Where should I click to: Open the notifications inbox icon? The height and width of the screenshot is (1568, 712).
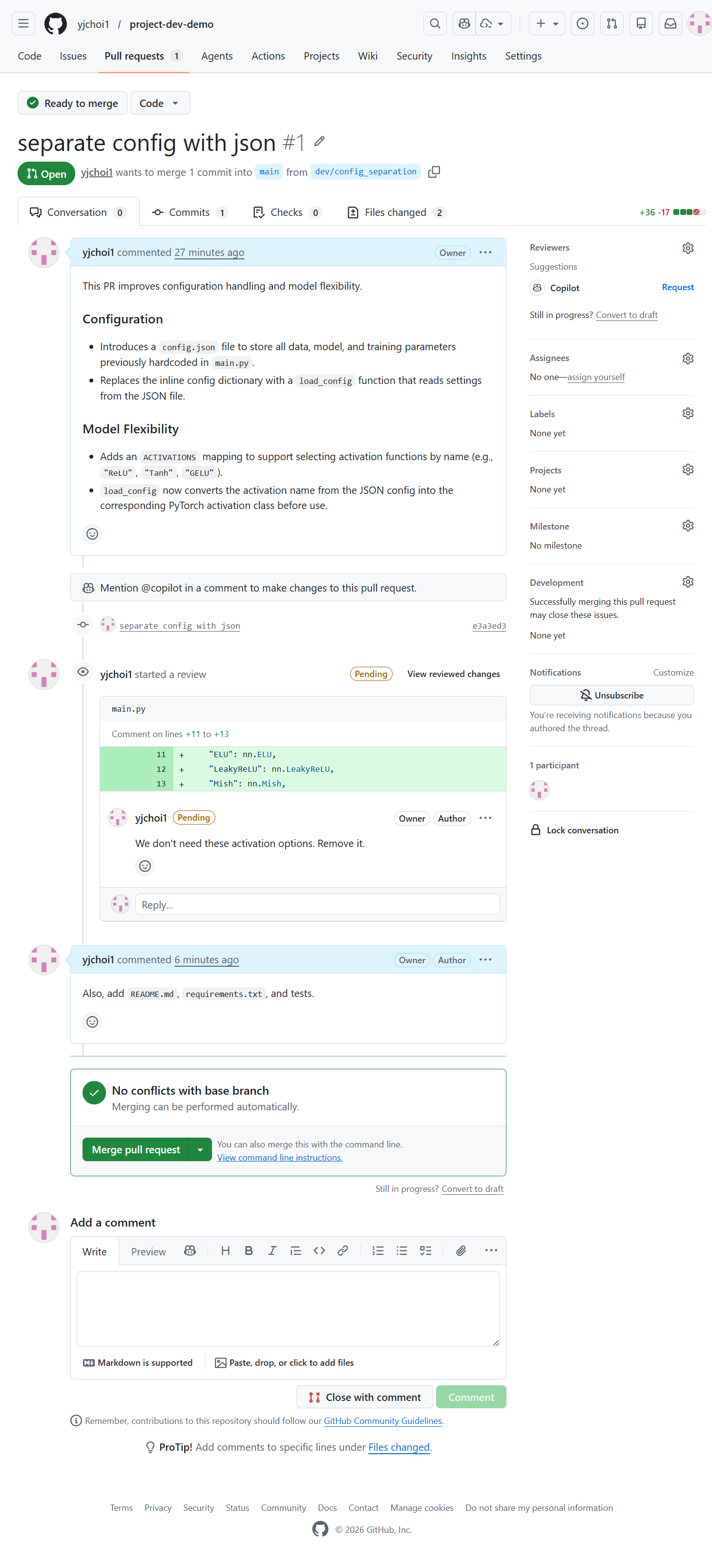click(670, 23)
